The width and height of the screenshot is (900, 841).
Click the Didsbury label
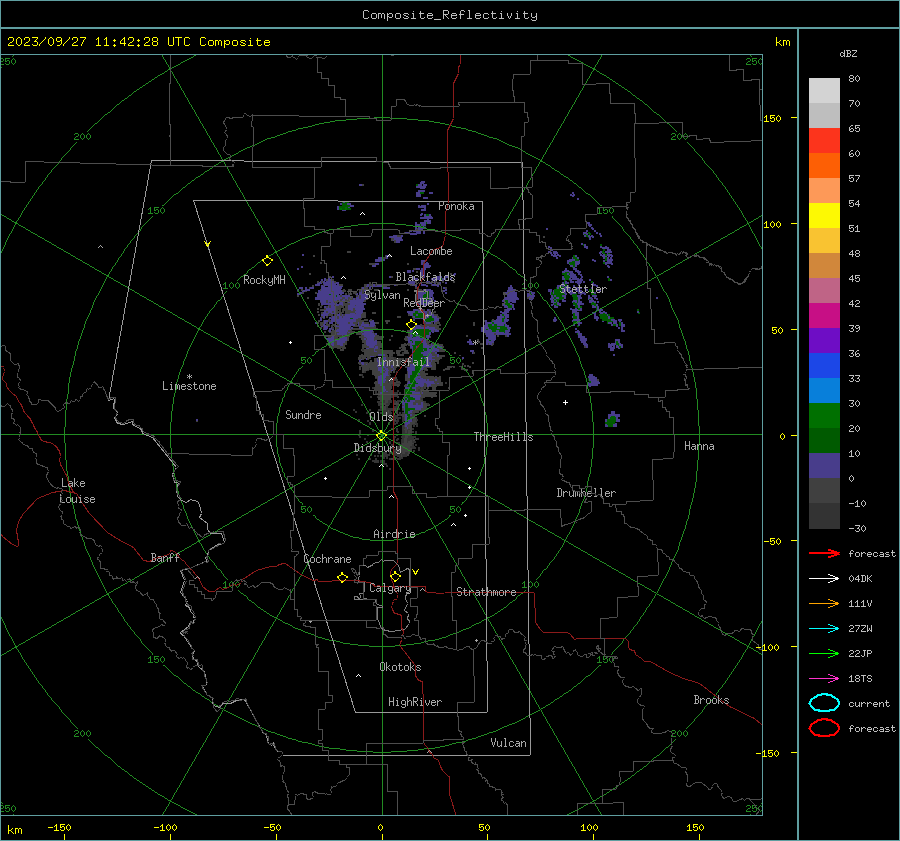pyautogui.click(x=377, y=448)
